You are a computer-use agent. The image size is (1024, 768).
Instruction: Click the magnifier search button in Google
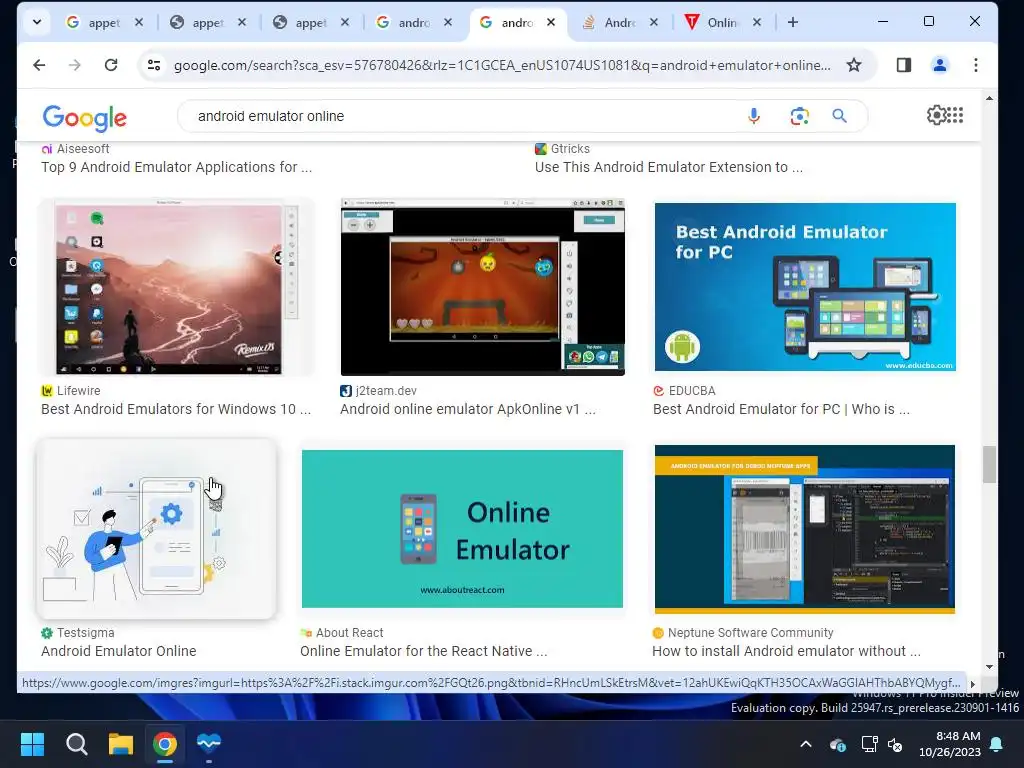tap(839, 116)
